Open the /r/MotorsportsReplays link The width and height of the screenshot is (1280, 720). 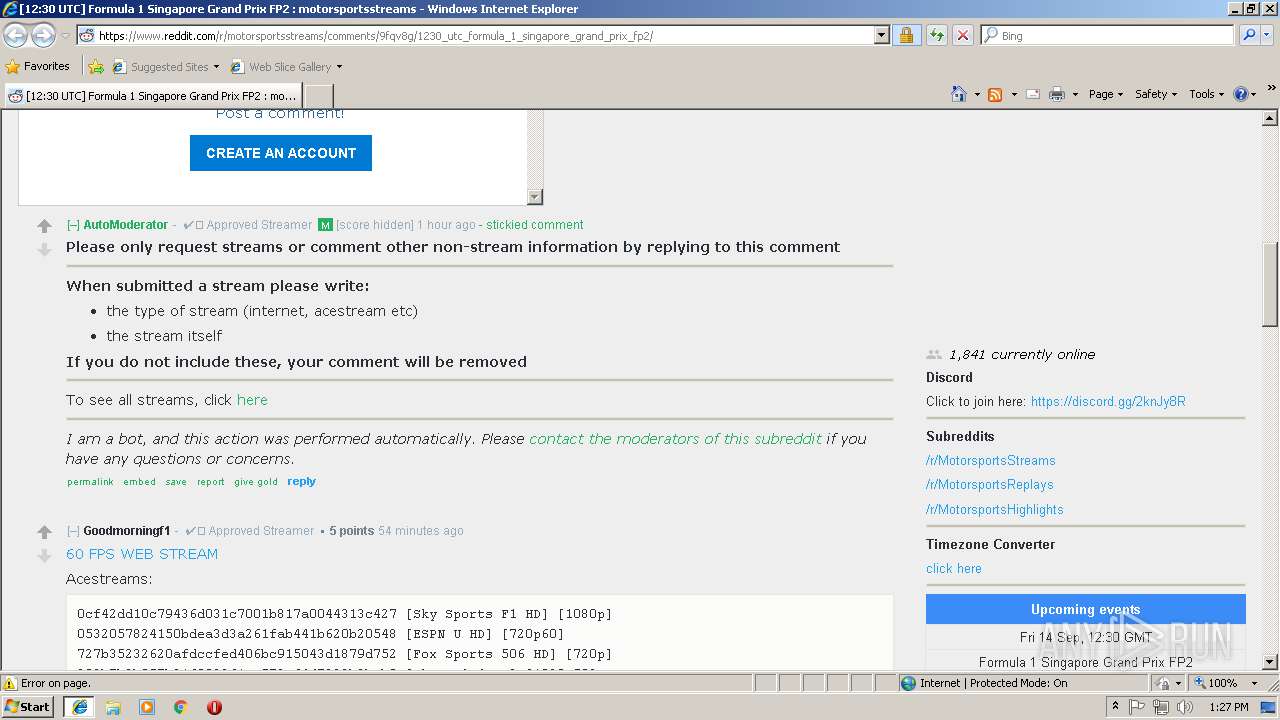pyautogui.click(x=989, y=485)
